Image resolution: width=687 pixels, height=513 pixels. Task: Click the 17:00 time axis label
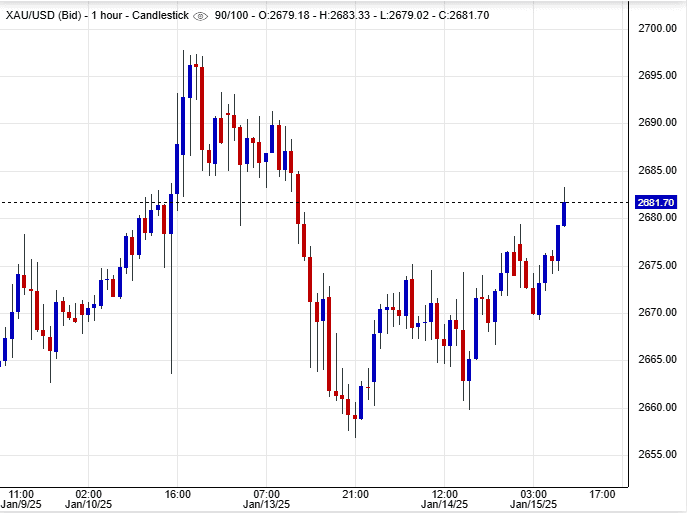(x=603, y=494)
